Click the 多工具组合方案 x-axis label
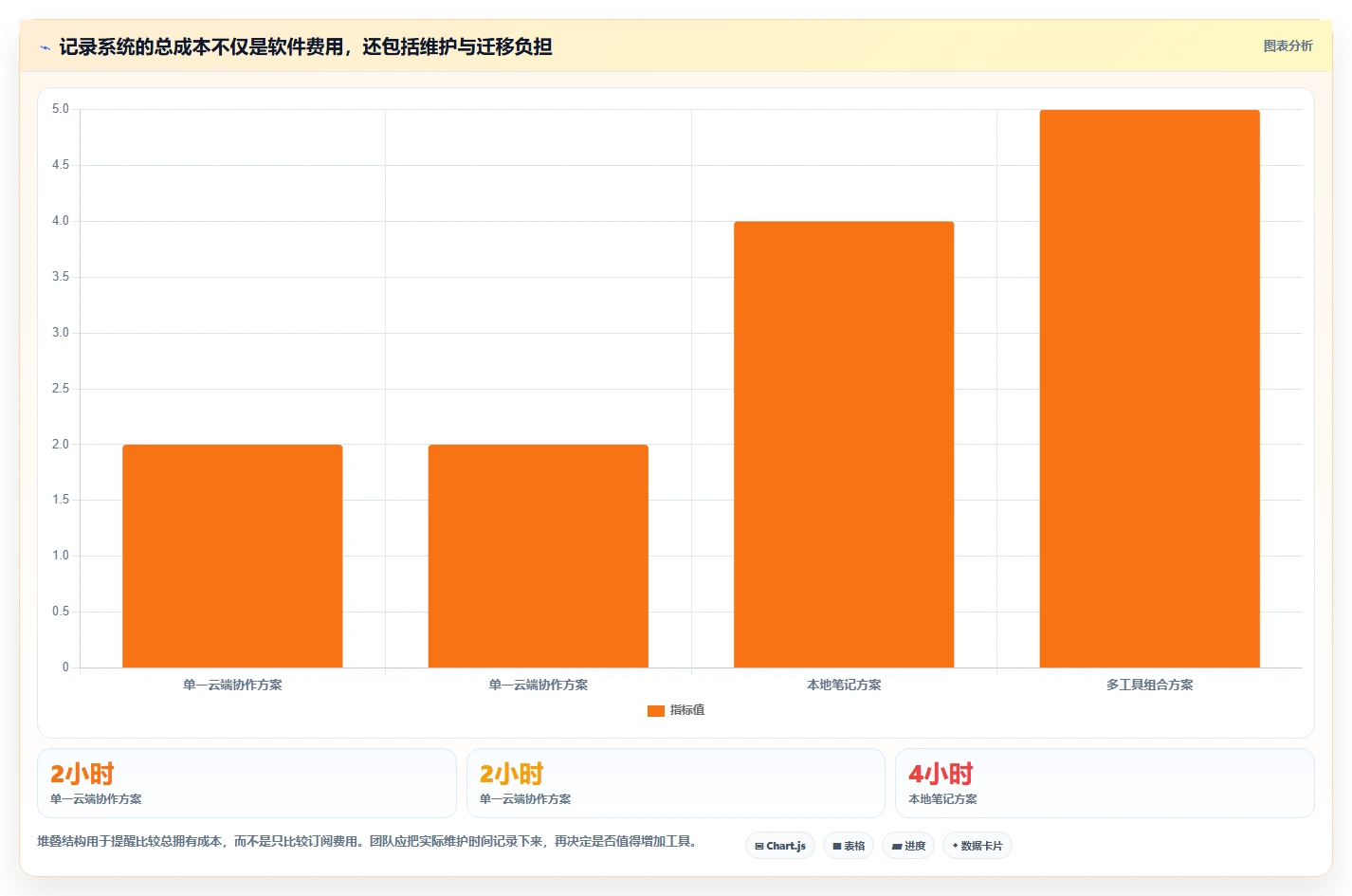Screen dimensions: 1352x896 pos(1149,685)
